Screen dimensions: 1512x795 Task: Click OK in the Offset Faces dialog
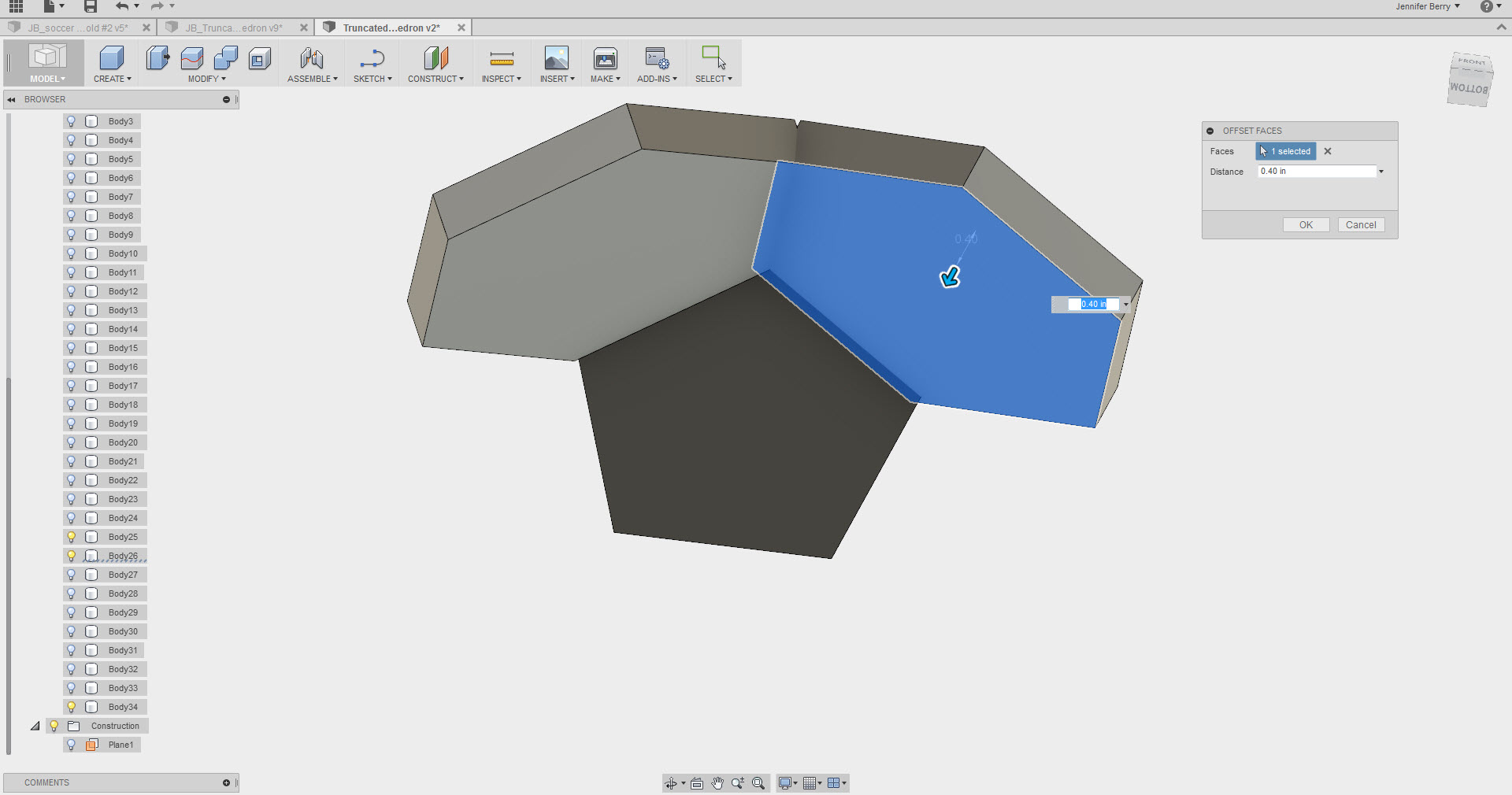(x=1306, y=224)
